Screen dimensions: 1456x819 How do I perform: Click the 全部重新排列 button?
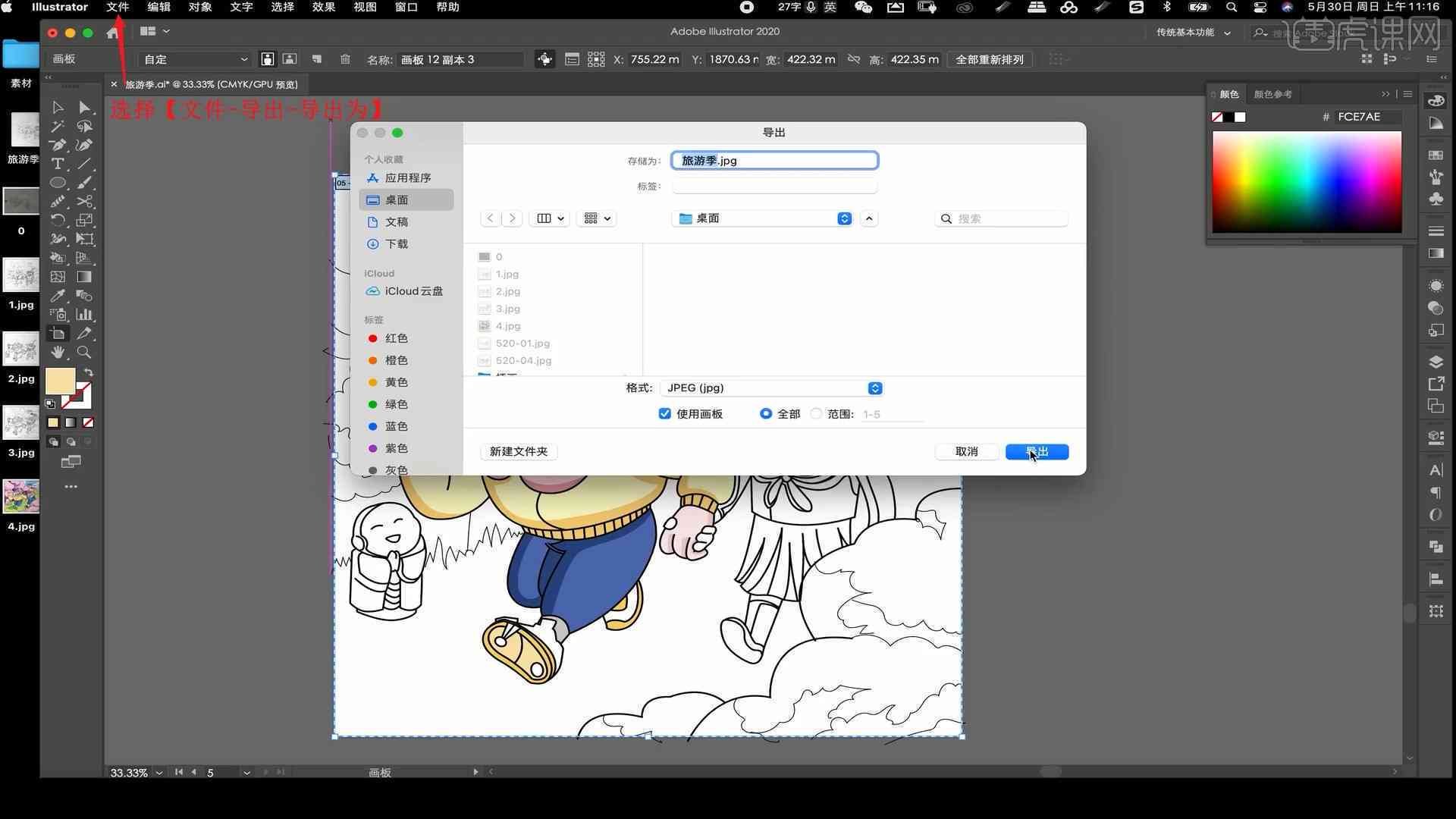(990, 59)
